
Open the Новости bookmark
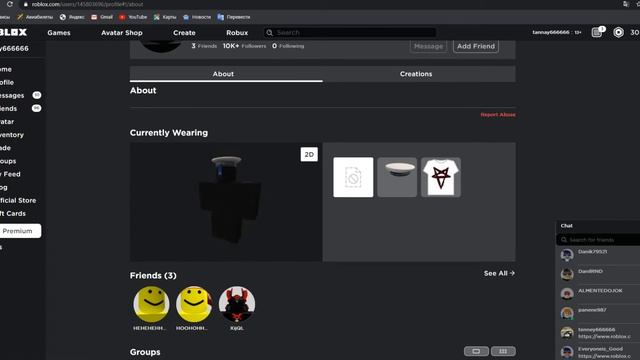[x=197, y=17]
